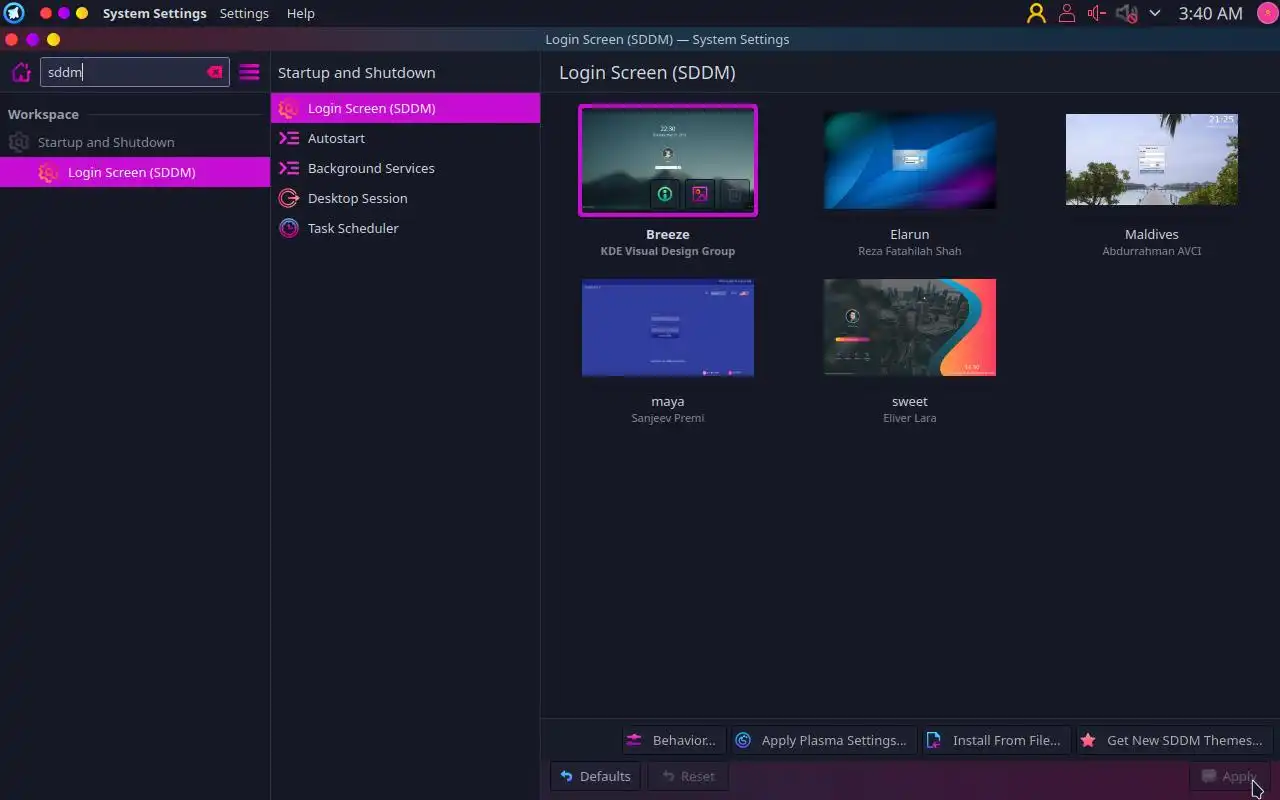Select the maya theme thumbnail
The height and width of the screenshot is (800, 1280).
(x=668, y=328)
